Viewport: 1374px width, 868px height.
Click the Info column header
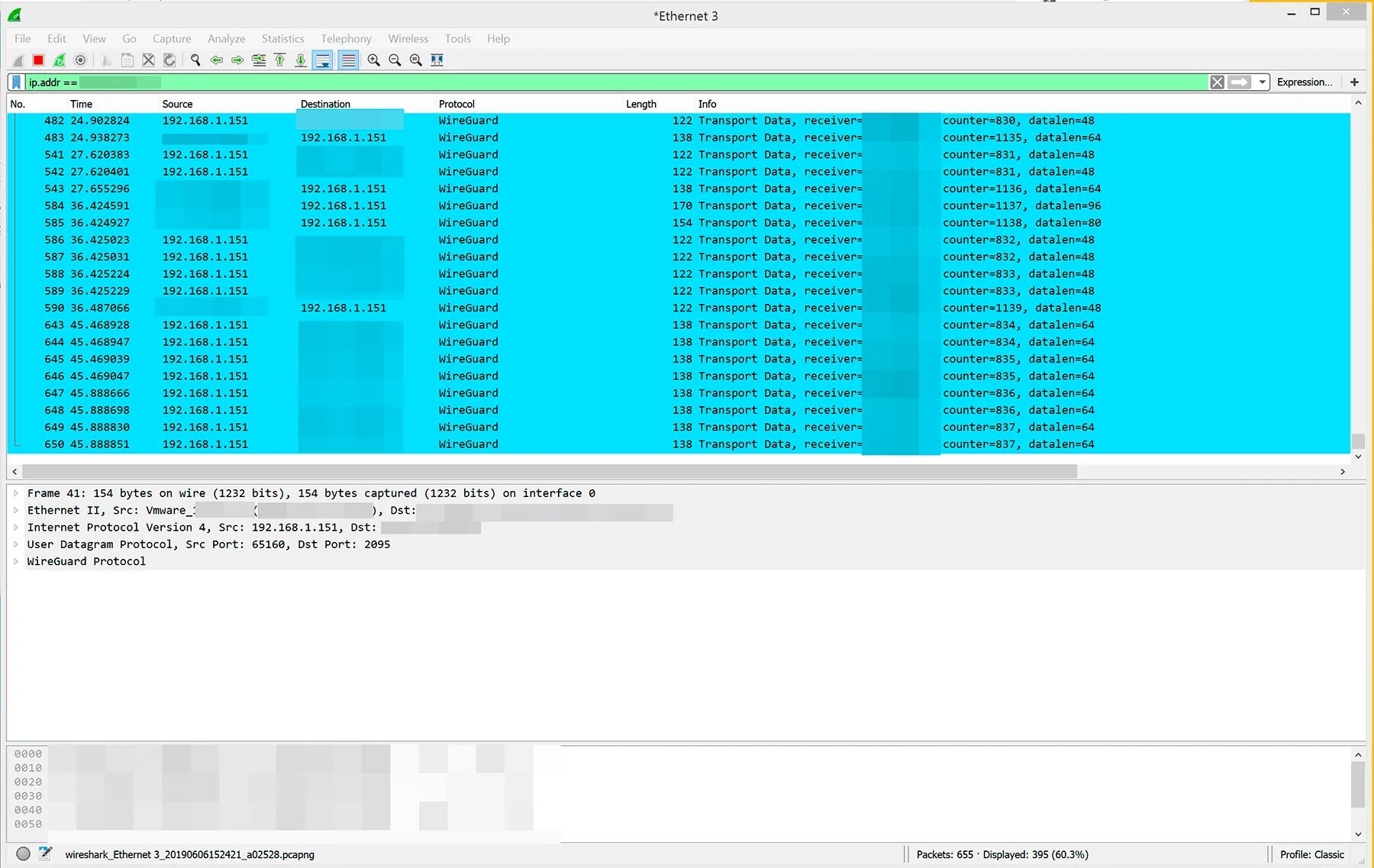[1023, 105]
